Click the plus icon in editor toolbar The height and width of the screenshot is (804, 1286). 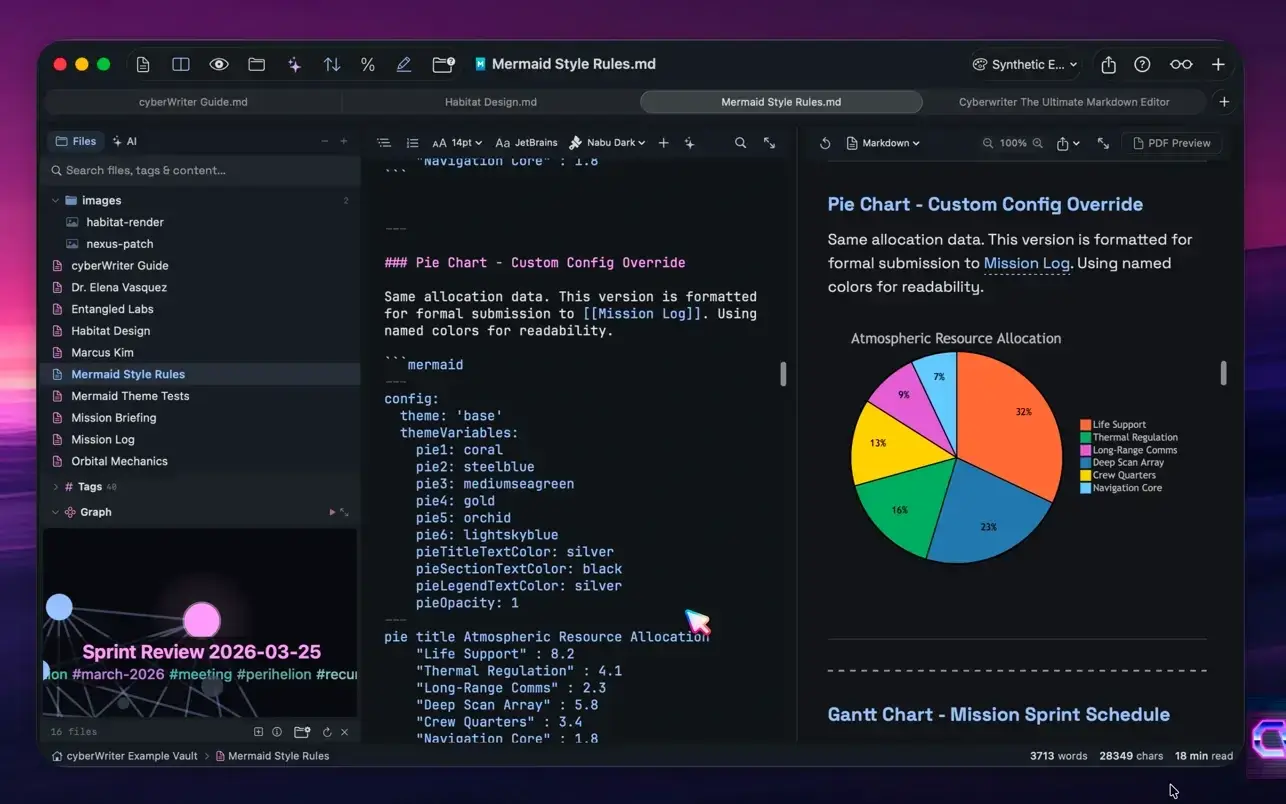pos(663,143)
